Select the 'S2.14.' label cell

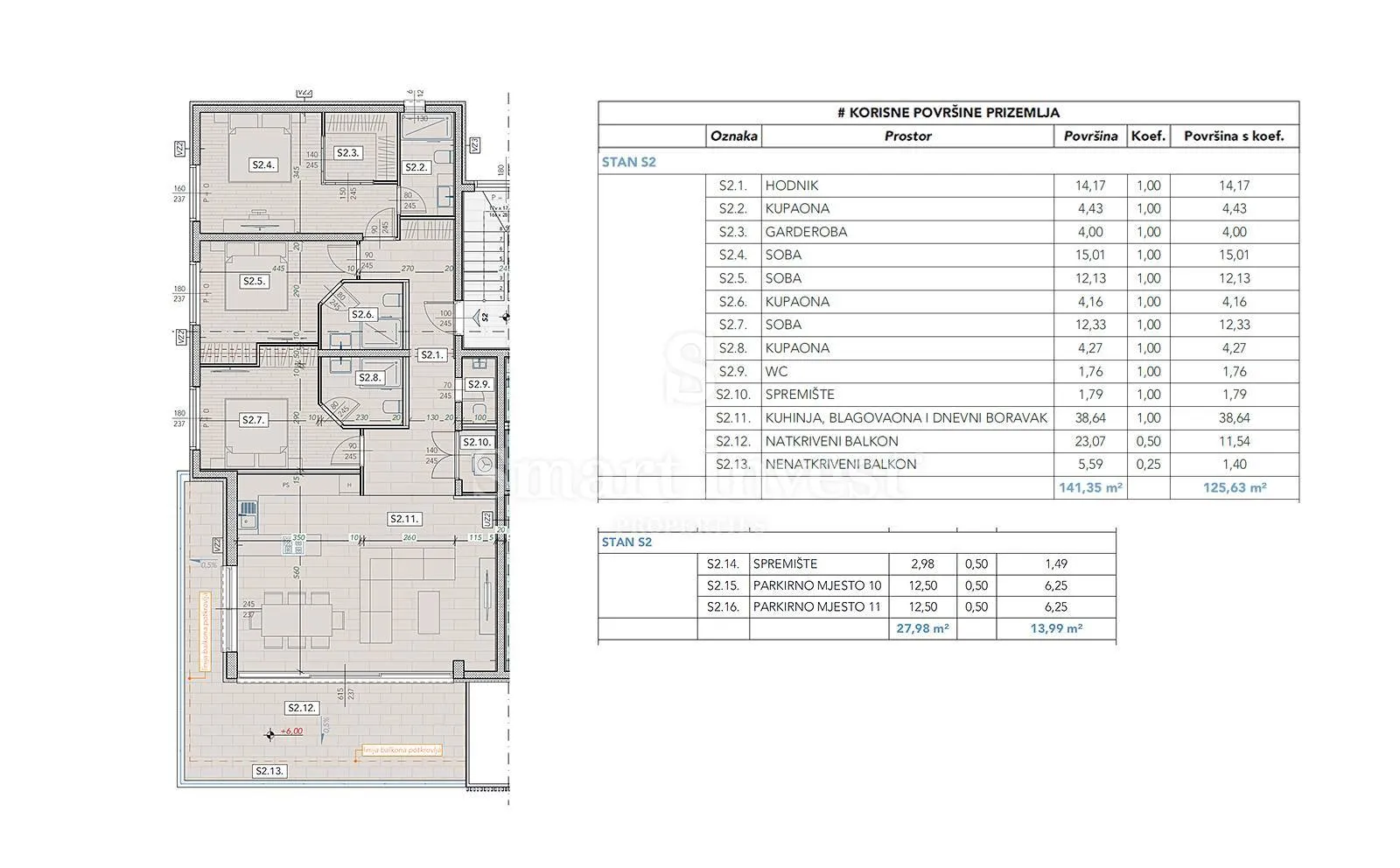(724, 564)
